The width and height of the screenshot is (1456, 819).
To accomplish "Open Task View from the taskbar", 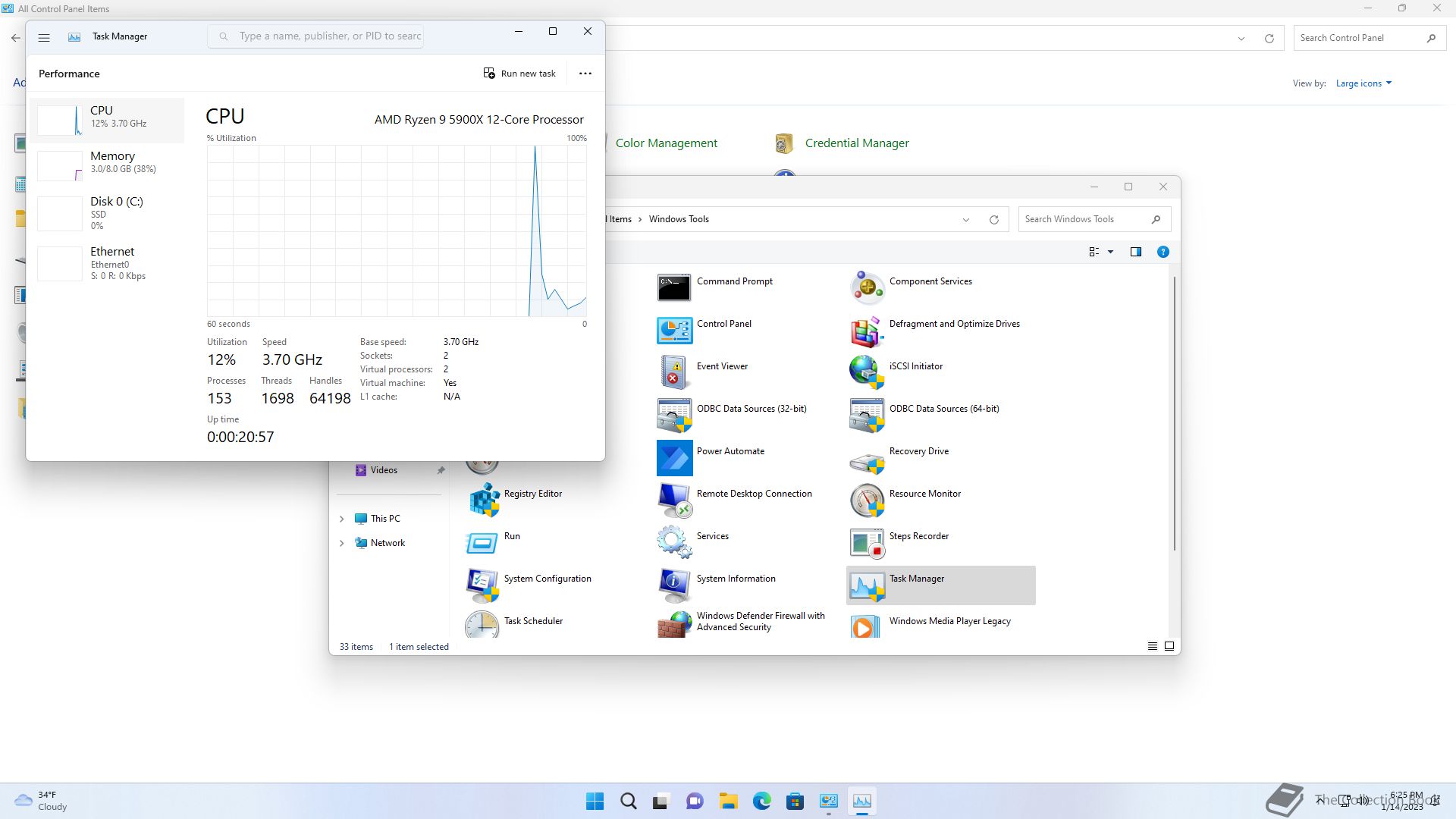I will 661,801.
